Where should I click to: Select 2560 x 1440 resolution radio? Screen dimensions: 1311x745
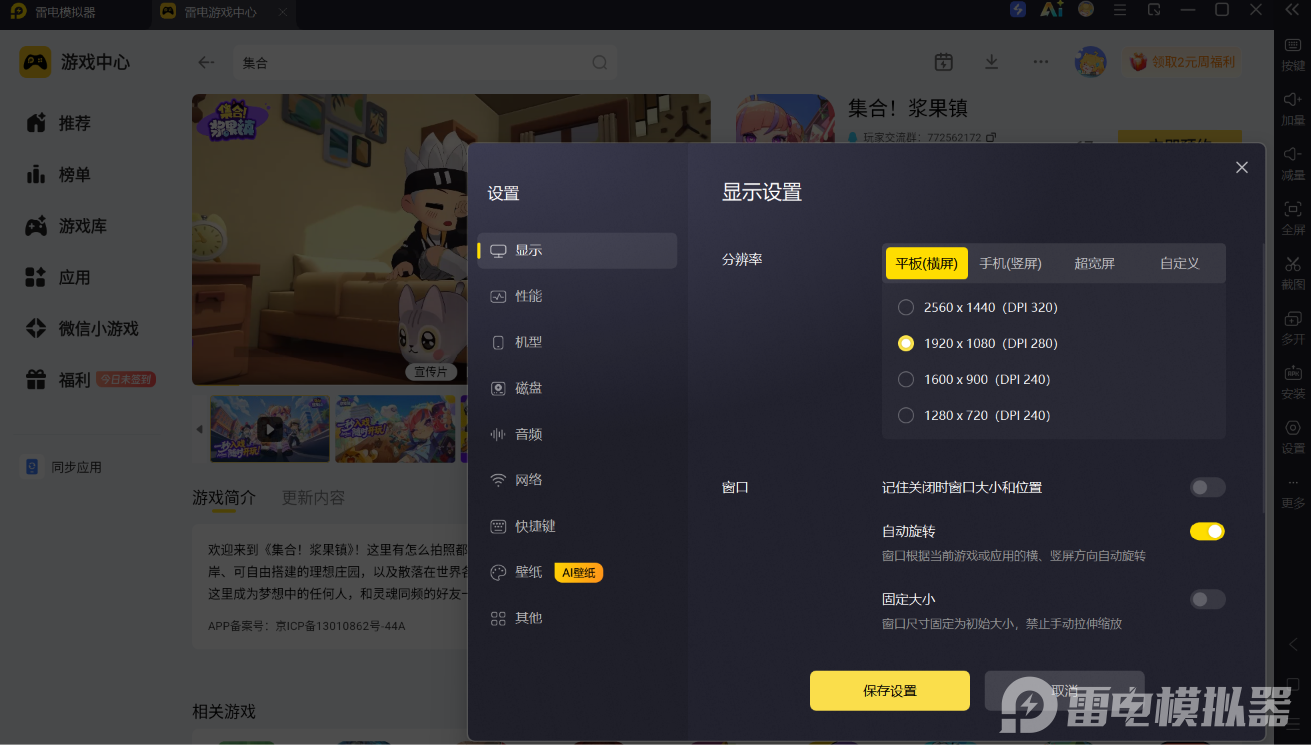point(906,307)
